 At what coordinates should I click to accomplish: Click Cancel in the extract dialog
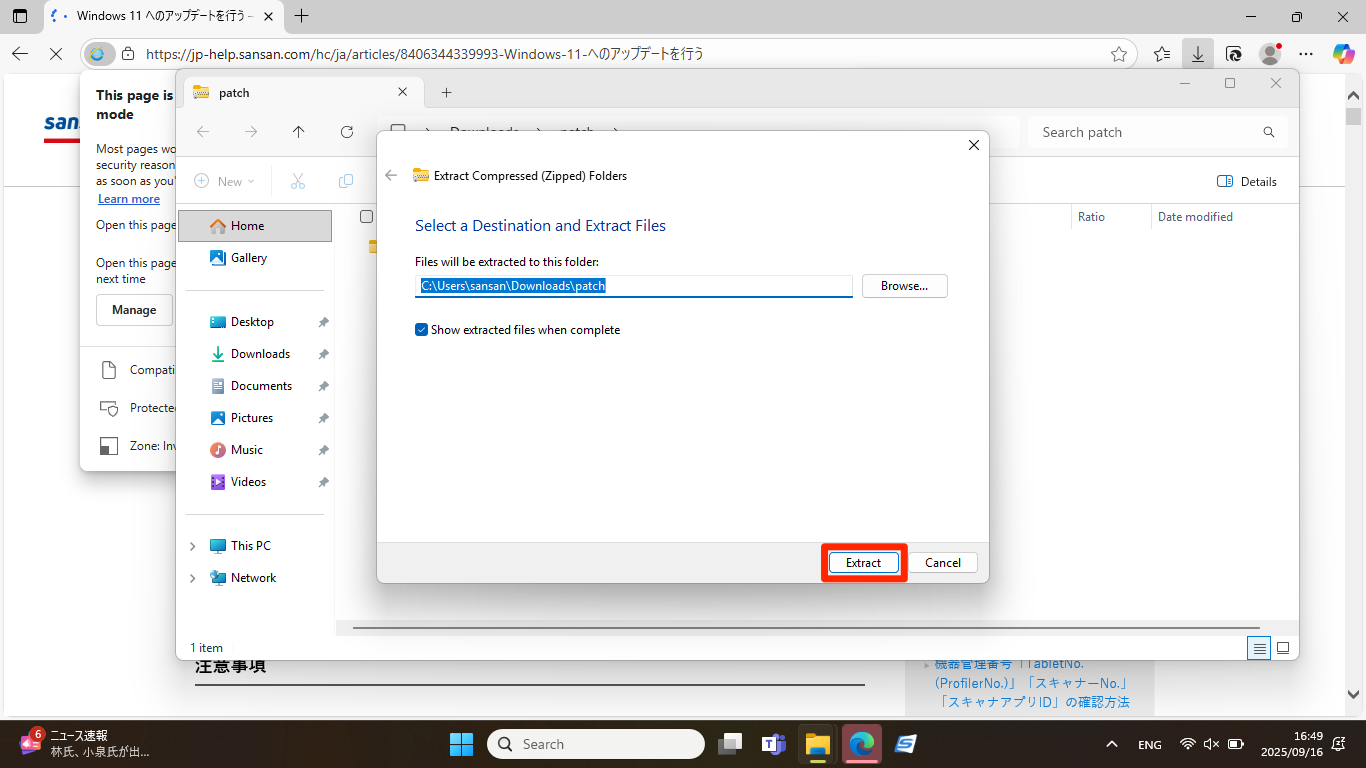[x=942, y=563]
